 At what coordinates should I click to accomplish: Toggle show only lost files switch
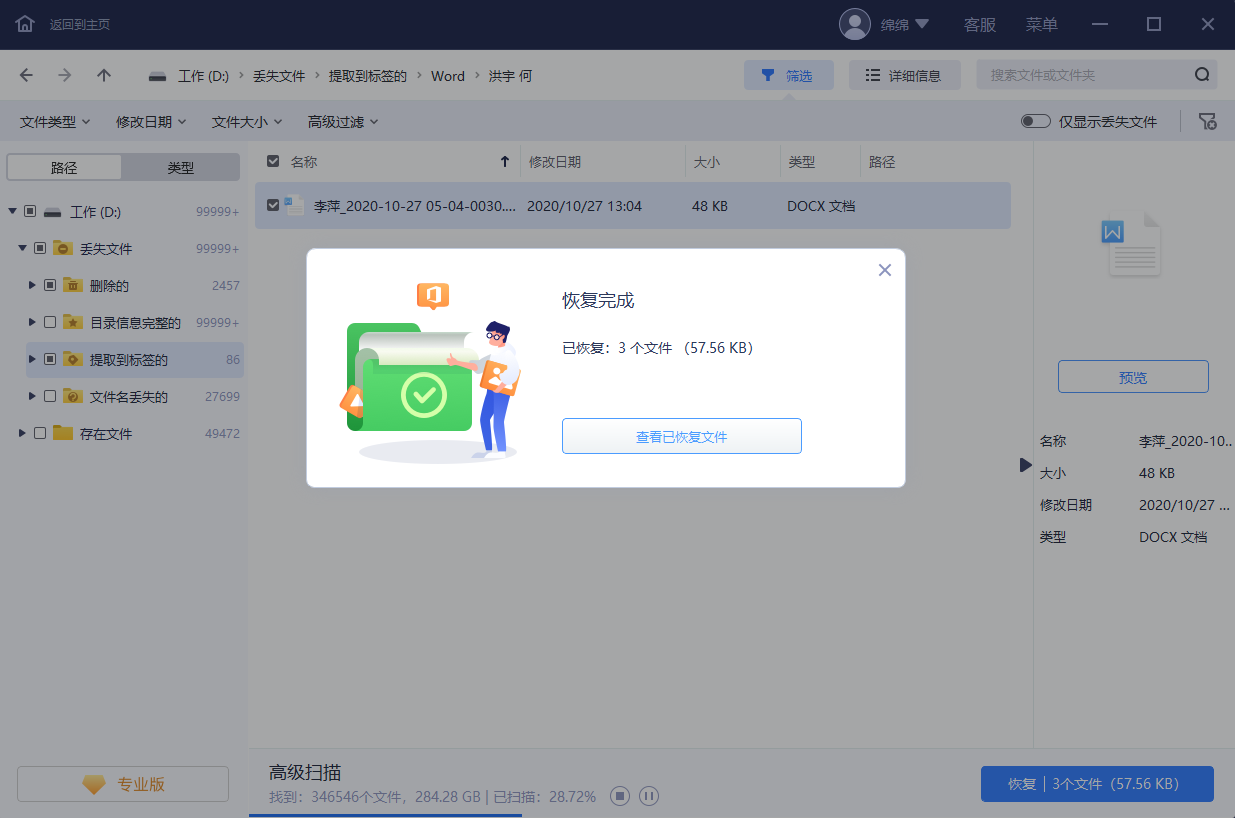click(x=1035, y=122)
